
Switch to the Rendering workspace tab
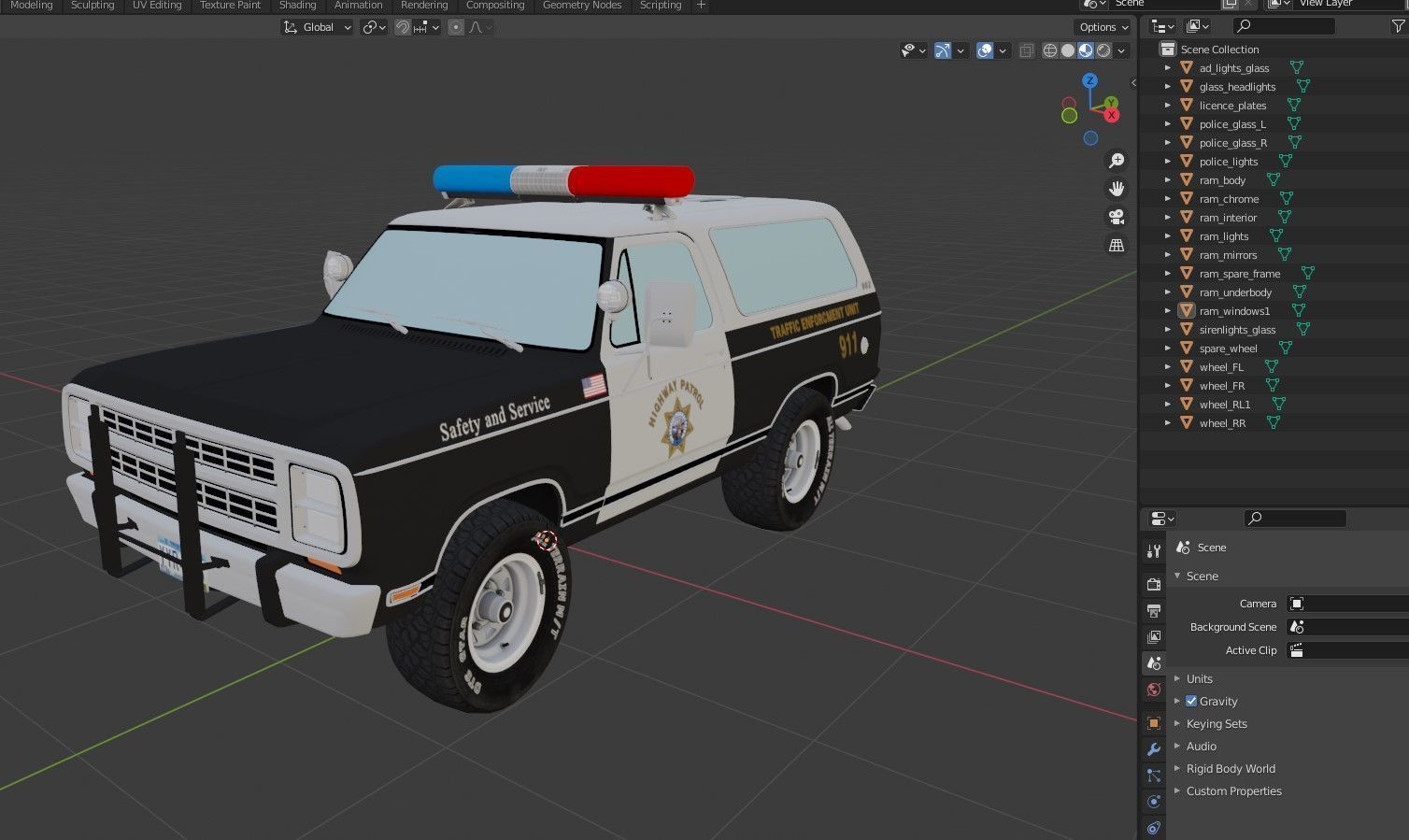[424, 5]
